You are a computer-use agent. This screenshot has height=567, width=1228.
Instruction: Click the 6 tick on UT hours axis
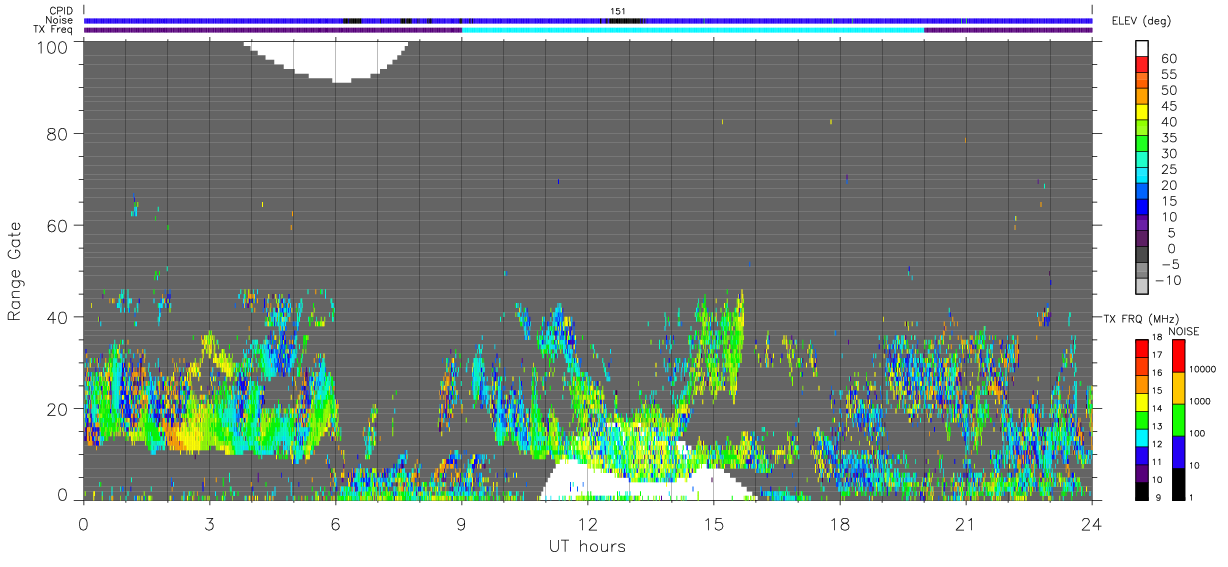tap(335, 523)
